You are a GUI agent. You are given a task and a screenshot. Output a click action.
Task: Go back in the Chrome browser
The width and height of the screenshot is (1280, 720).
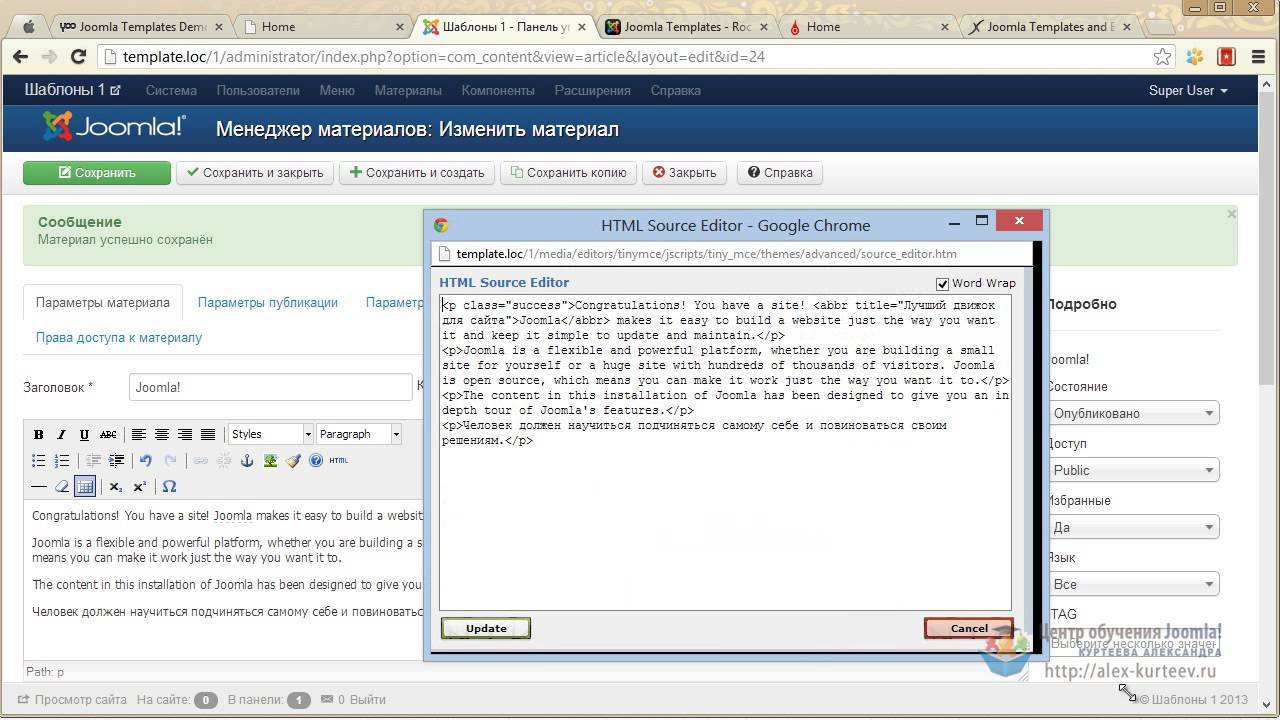click(20, 57)
